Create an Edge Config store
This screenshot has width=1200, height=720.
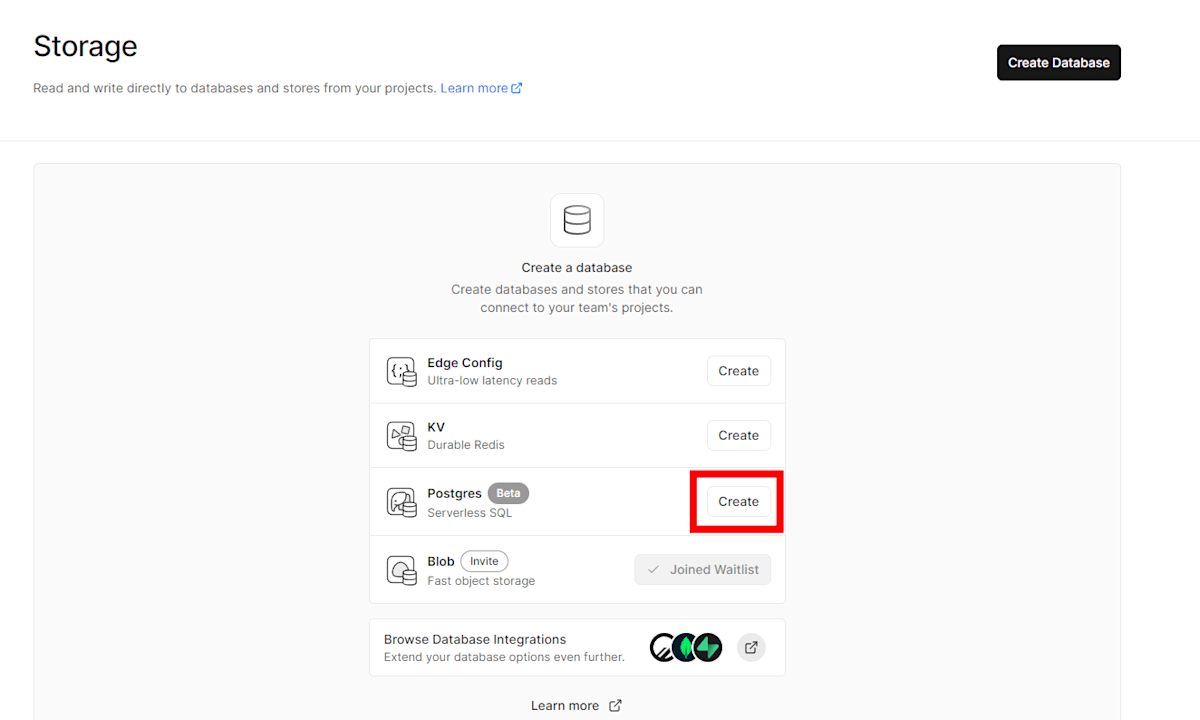tap(738, 371)
